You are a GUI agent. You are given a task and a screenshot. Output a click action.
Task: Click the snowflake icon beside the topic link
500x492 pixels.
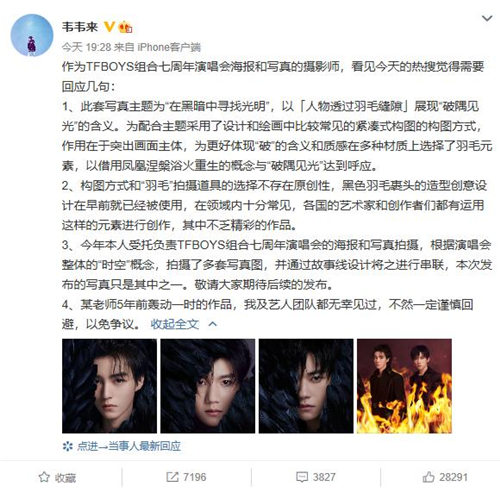pyautogui.click(x=68, y=446)
